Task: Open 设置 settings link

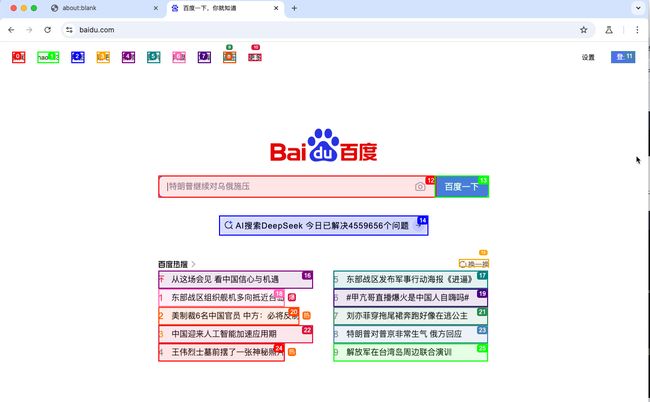Action: pos(588,57)
